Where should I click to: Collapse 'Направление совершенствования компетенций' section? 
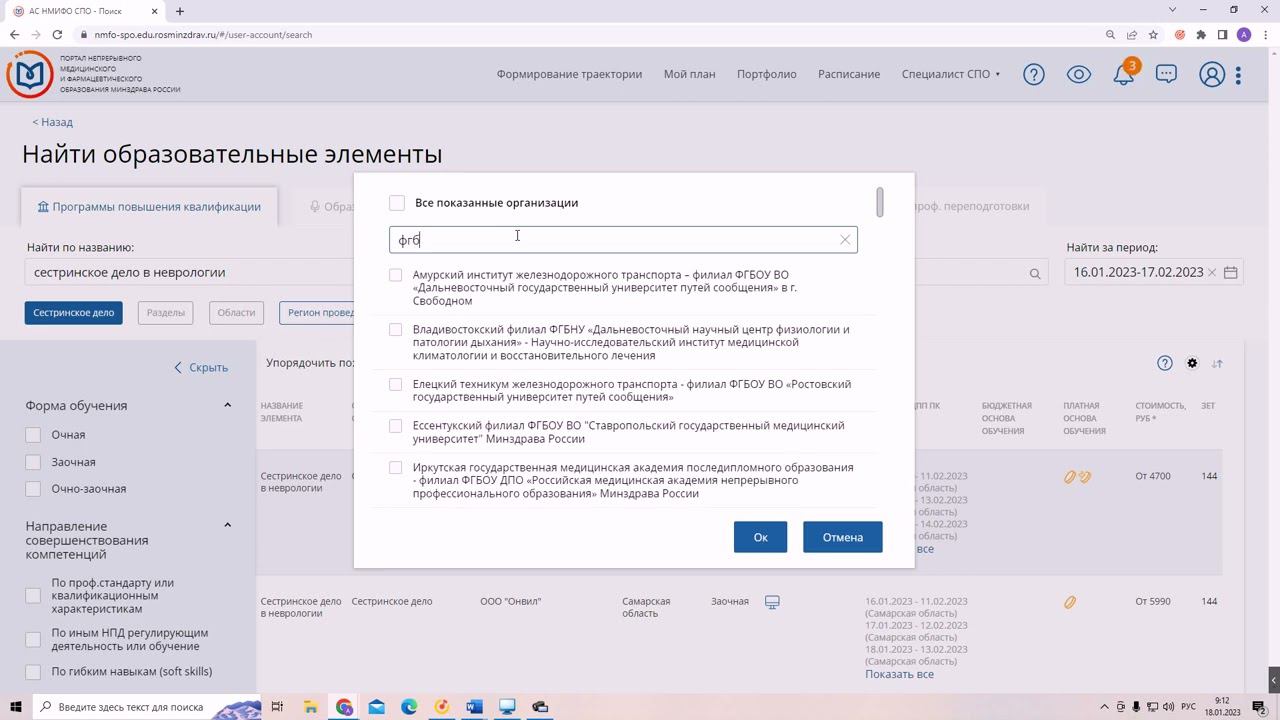click(x=227, y=525)
